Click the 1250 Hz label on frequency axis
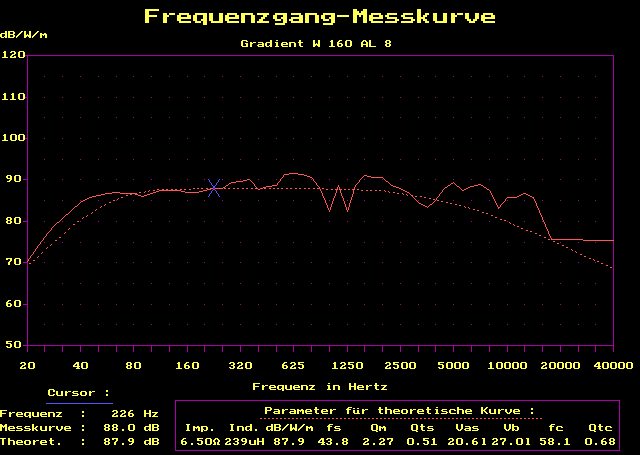Screen dimensions: 640x455 347,365
